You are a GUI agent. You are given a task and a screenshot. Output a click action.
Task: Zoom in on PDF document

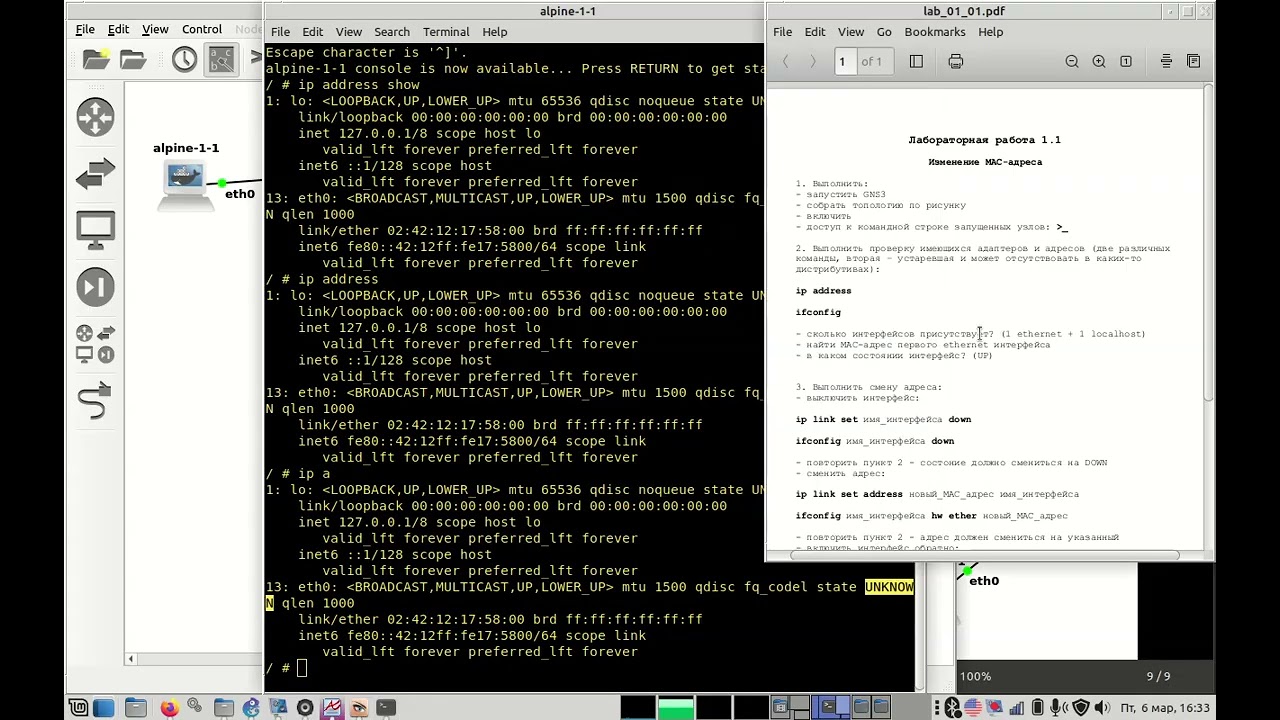[1099, 61]
